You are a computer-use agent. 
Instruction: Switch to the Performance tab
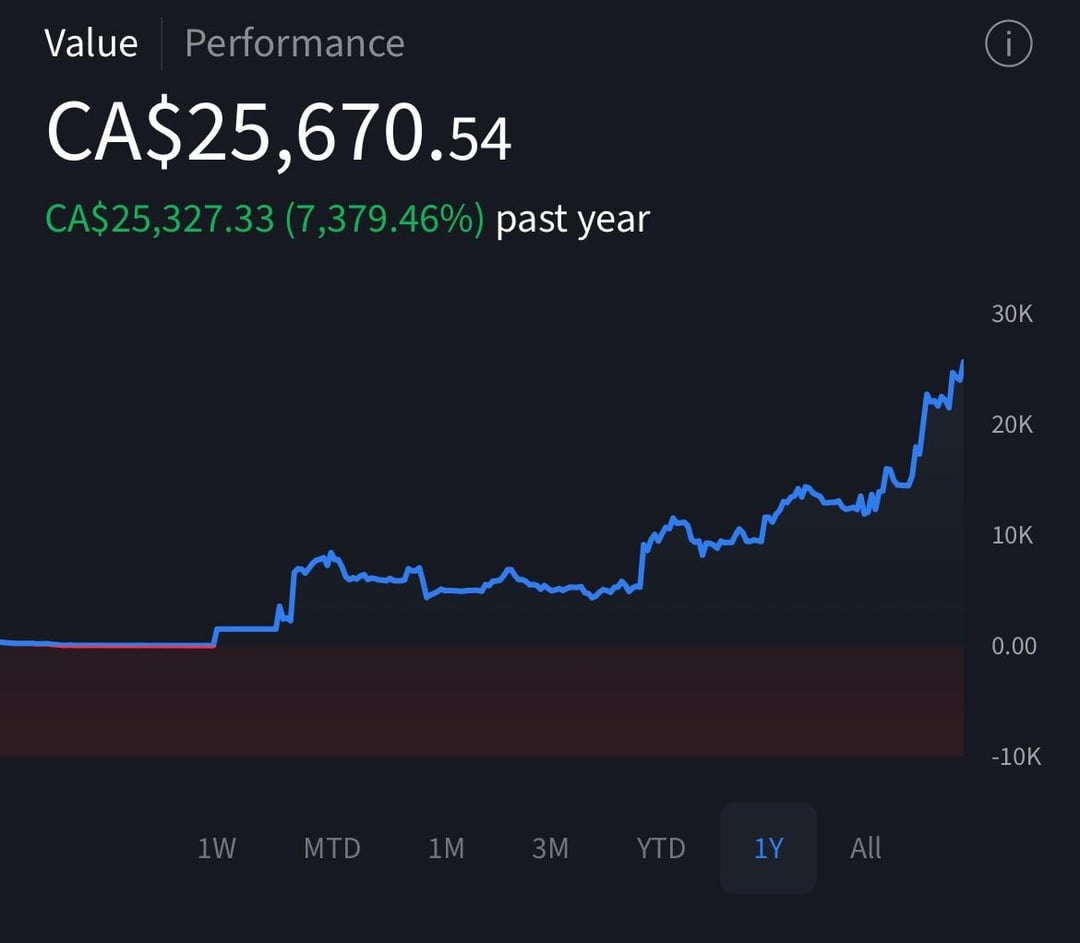tap(294, 44)
